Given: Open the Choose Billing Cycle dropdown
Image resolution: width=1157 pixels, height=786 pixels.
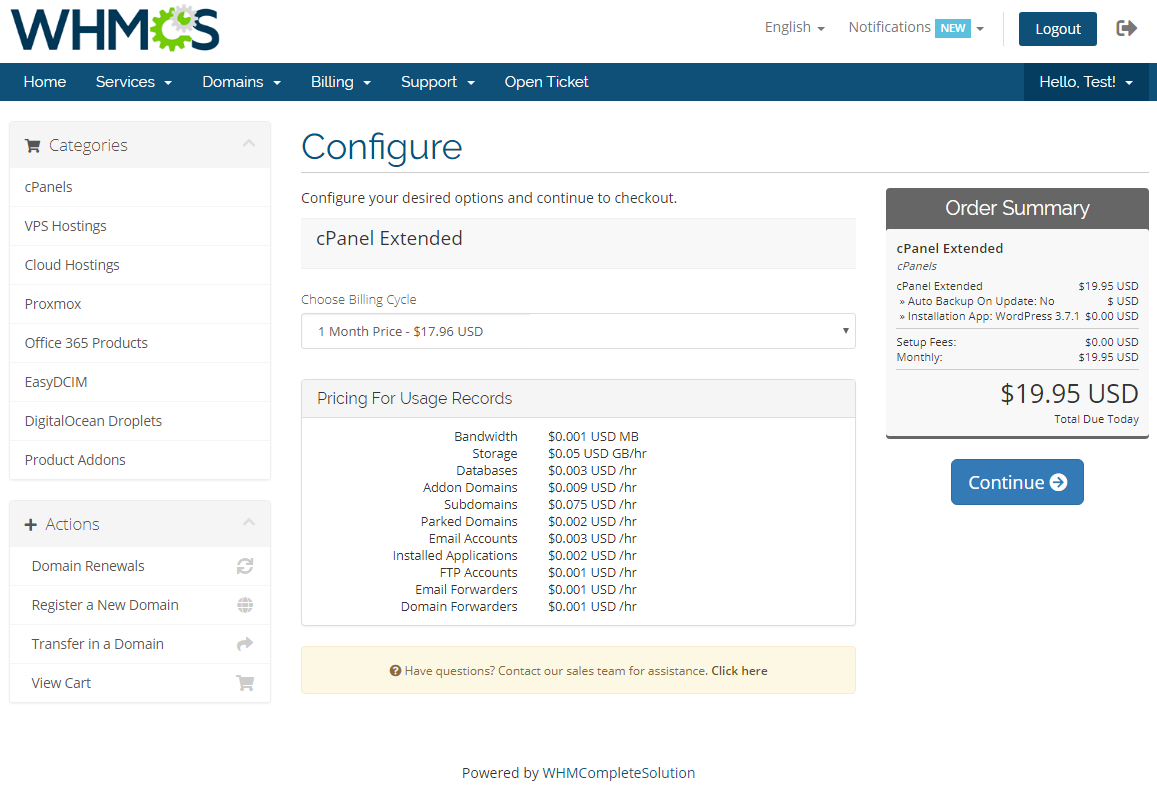Looking at the screenshot, I should pos(578,331).
